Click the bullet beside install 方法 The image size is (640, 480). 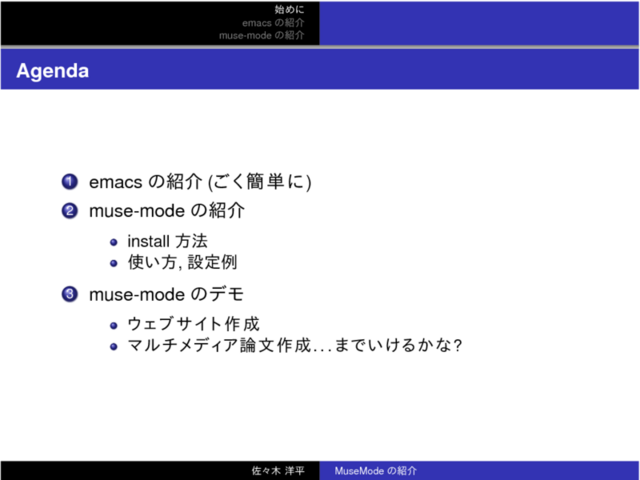point(115,242)
